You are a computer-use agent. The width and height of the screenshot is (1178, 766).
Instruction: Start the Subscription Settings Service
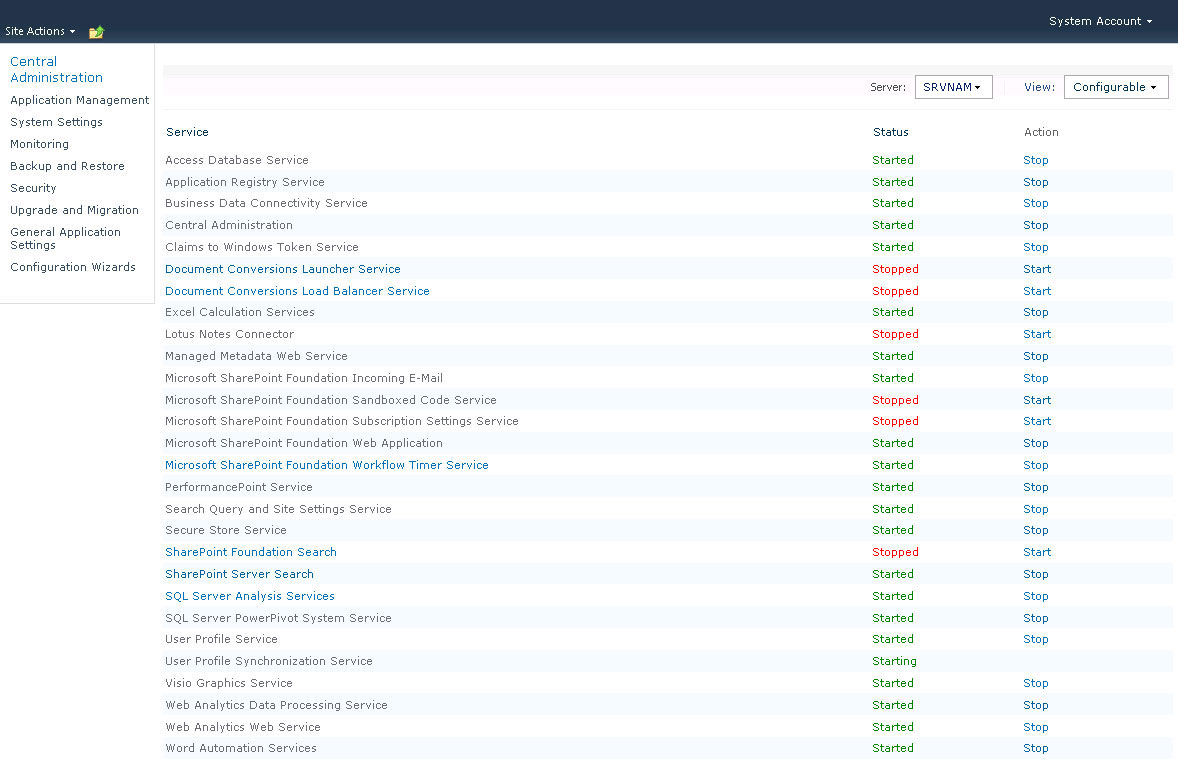click(x=1037, y=421)
